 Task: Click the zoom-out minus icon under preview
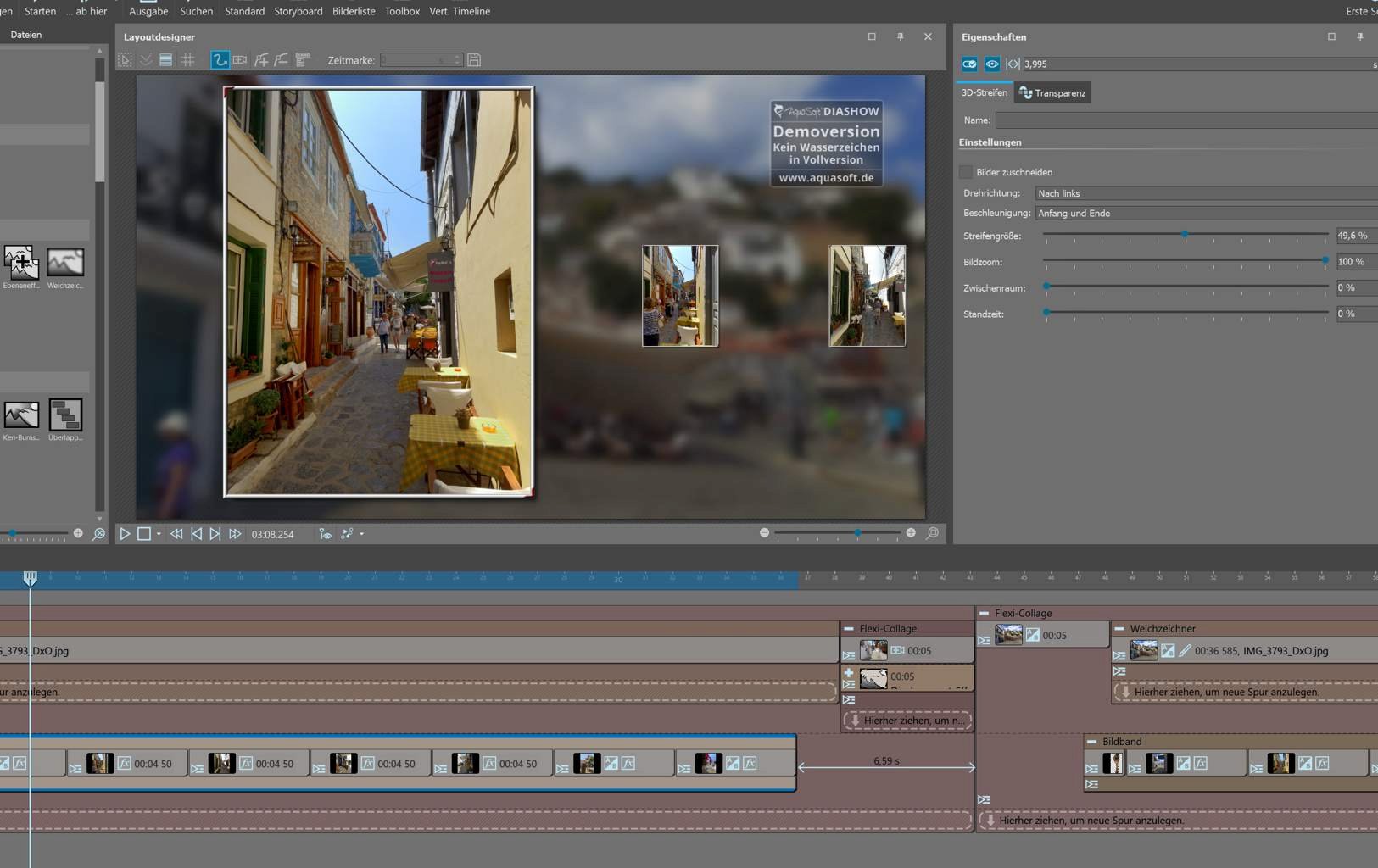coord(764,533)
